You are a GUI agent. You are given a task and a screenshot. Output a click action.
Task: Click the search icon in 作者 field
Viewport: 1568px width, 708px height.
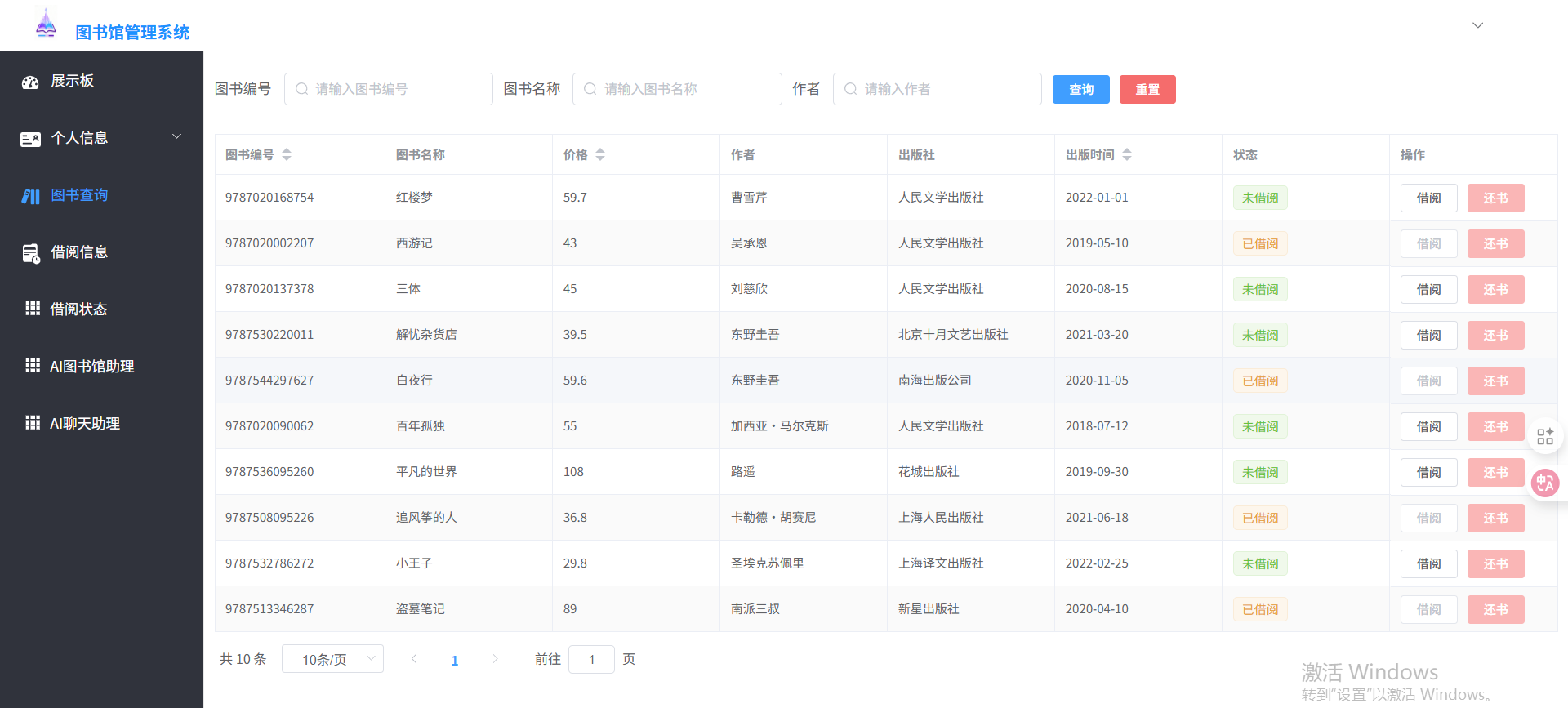[x=850, y=89]
